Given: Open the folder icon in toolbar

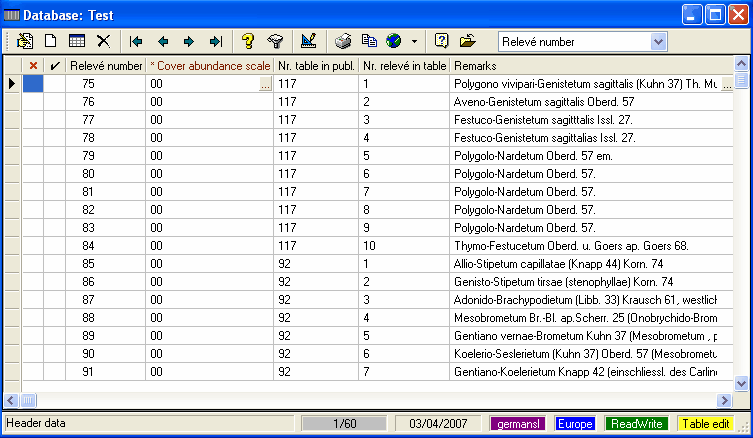Looking at the screenshot, I should point(467,41).
